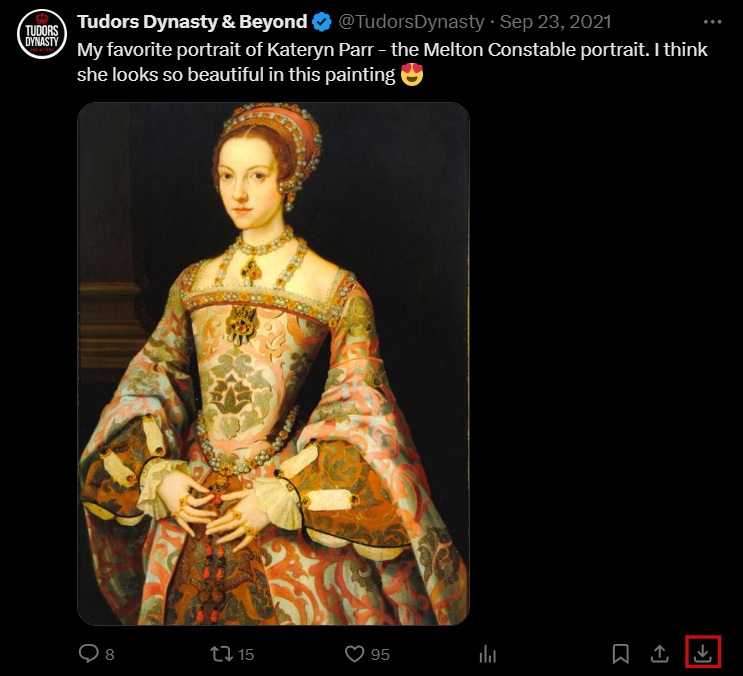The width and height of the screenshot is (743, 676).
Task: Open the Sep 23, 2021 timestamp link
Action: (555, 22)
